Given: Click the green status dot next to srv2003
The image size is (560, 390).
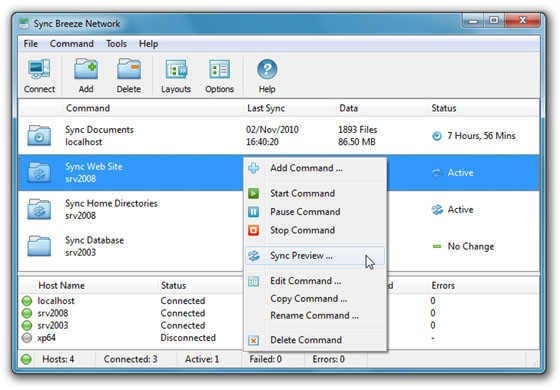Looking at the screenshot, I should [27, 325].
